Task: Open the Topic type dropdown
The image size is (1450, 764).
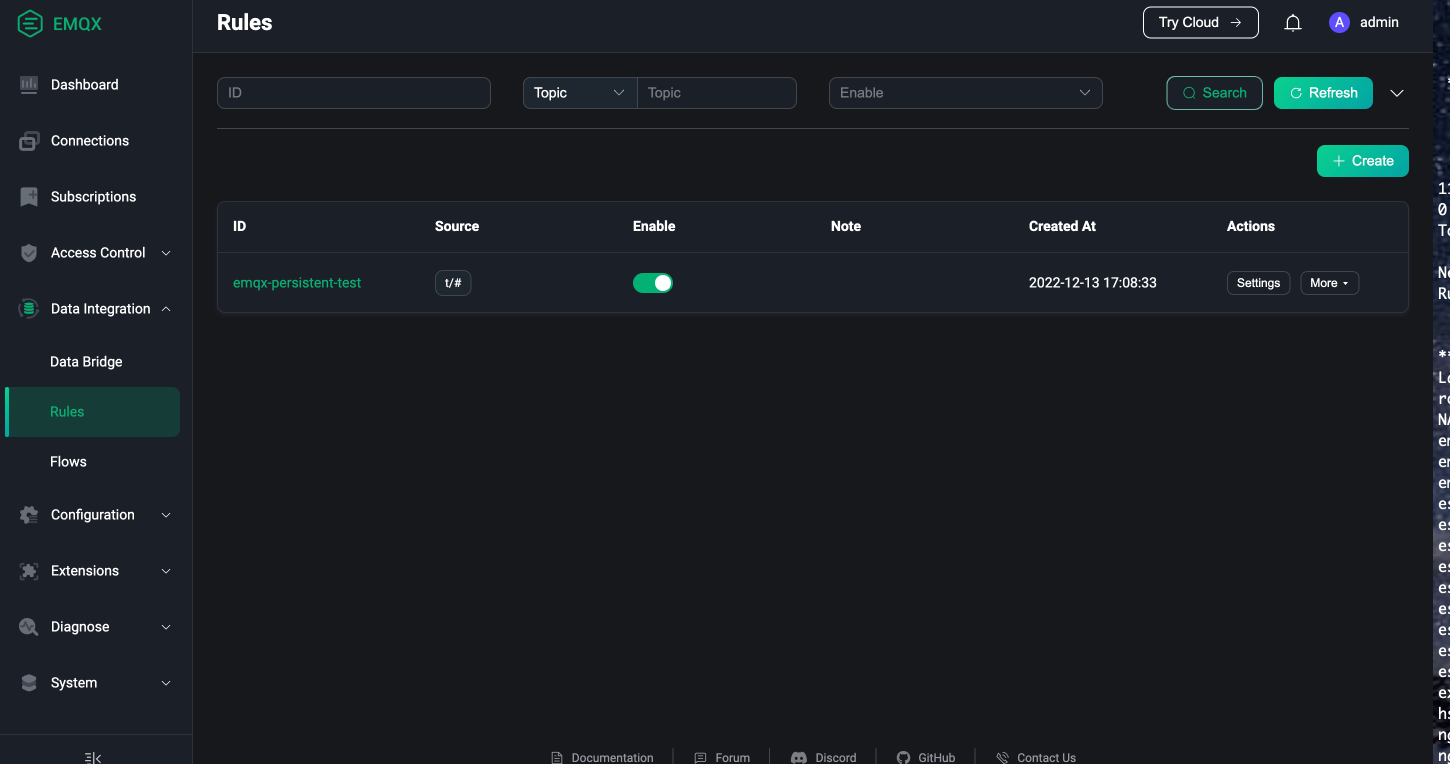Action: point(579,93)
